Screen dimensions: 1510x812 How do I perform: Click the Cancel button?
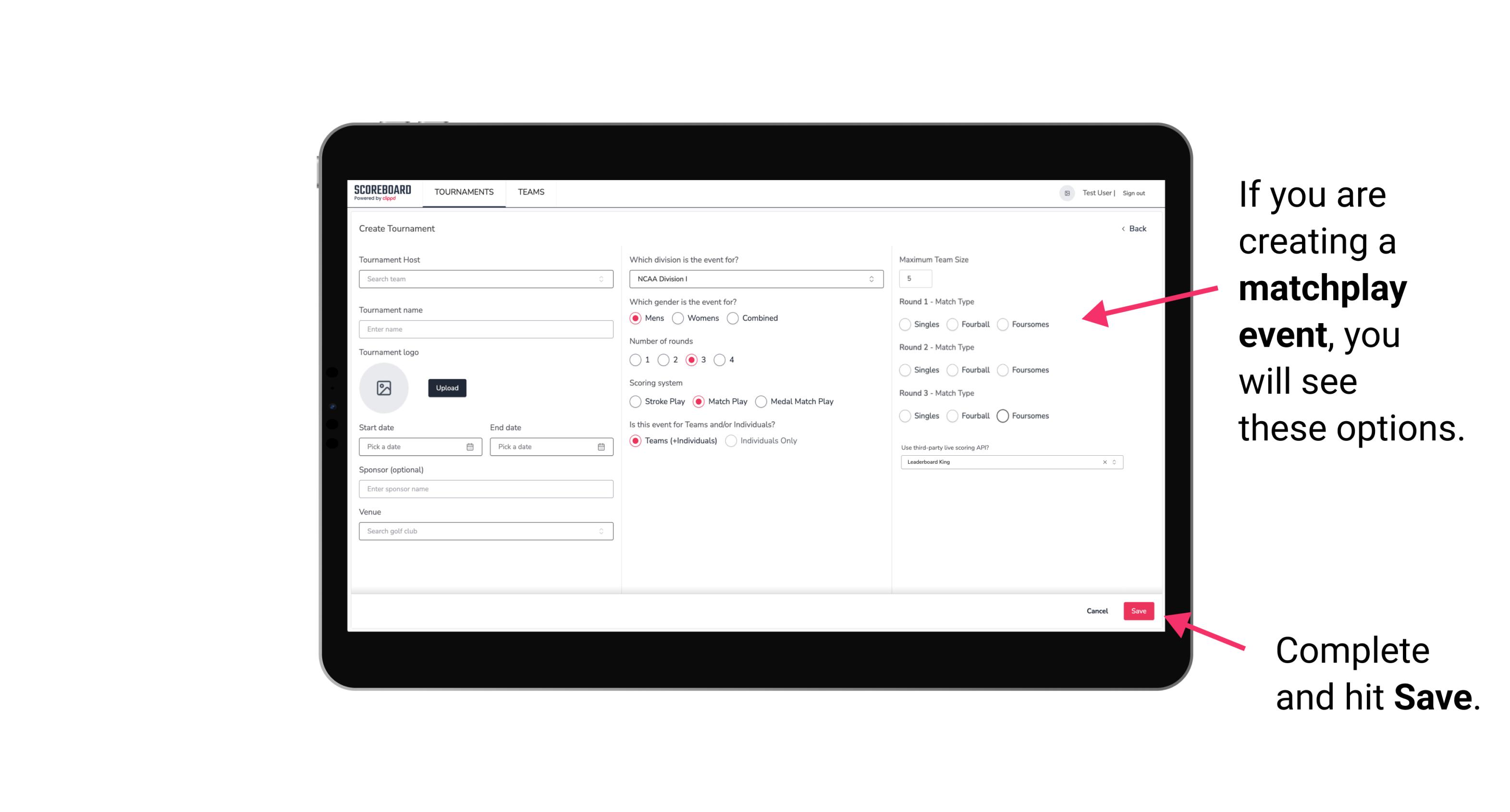pyautogui.click(x=1097, y=611)
